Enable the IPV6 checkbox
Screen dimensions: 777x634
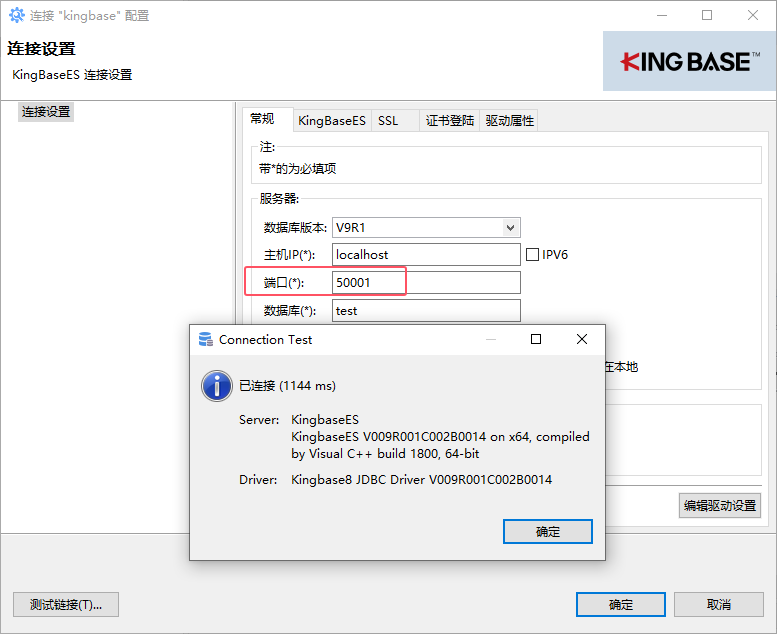532,255
